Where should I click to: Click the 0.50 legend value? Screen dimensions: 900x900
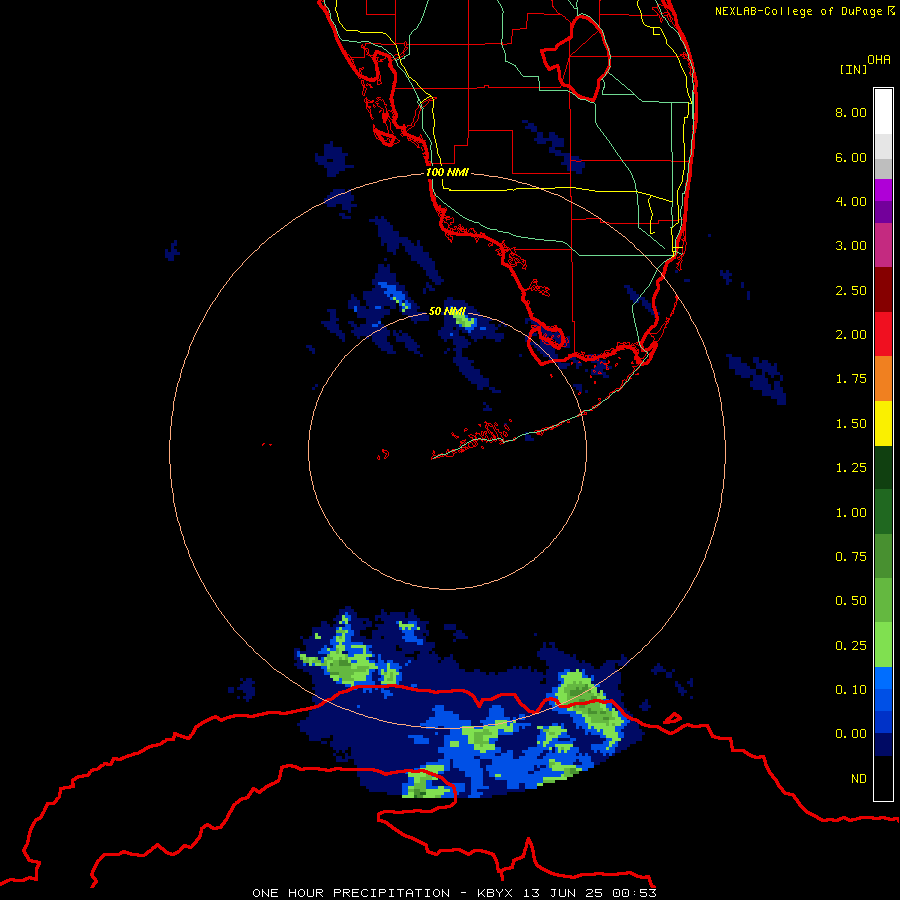point(851,601)
